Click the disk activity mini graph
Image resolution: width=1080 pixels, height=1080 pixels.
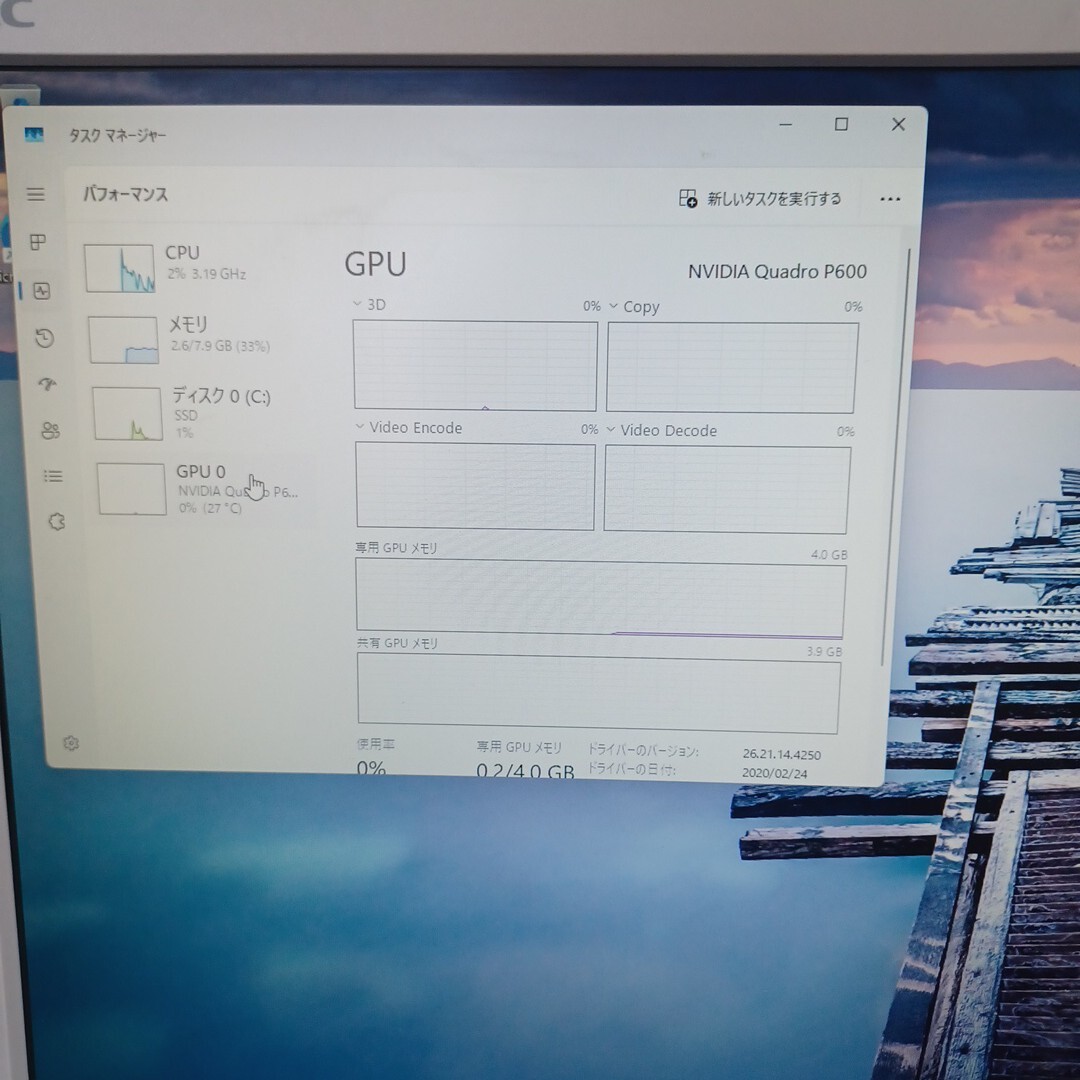(127, 413)
